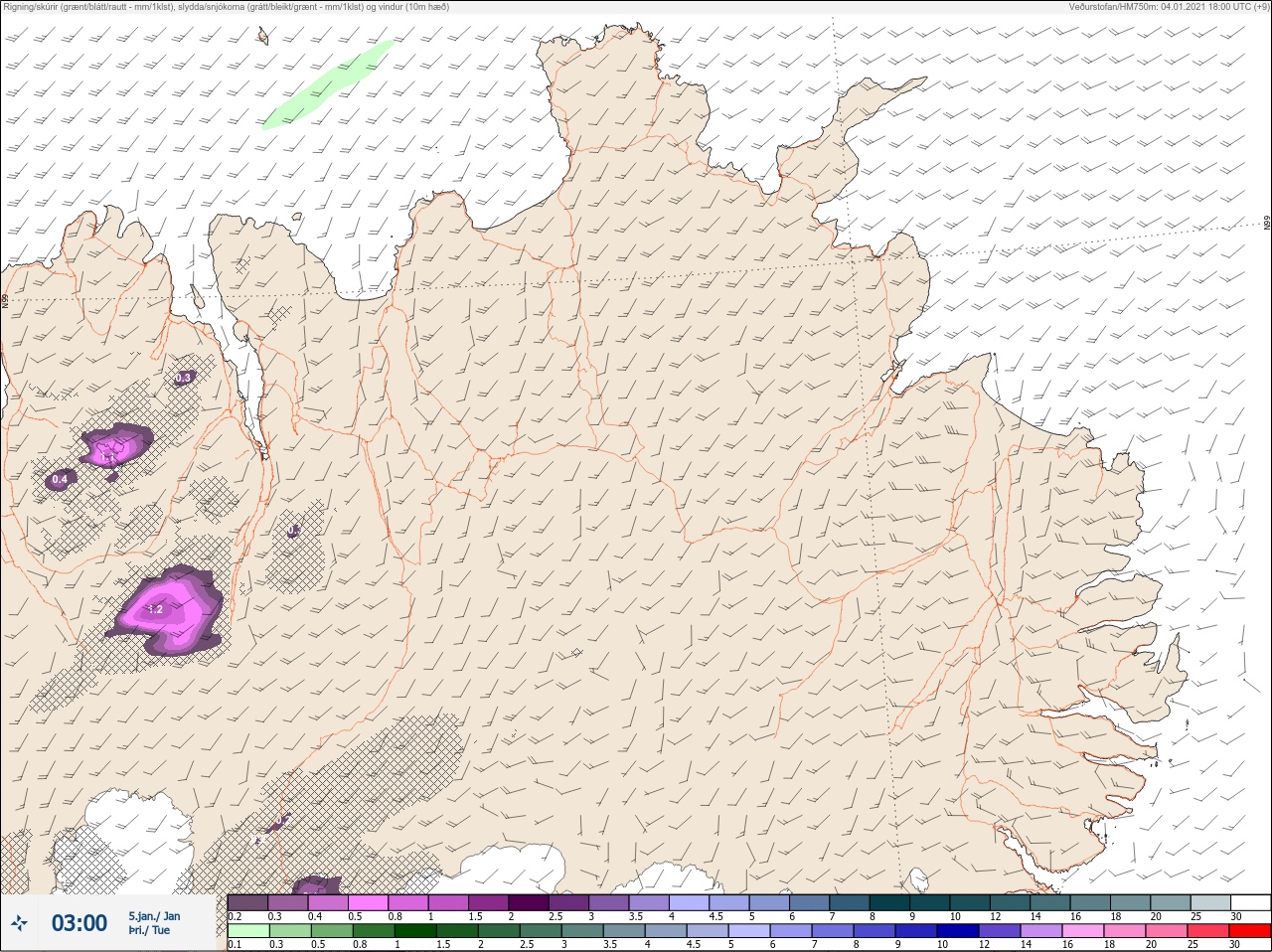Click the 03:00 forecast time label
This screenshot has height=952, width=1272.
(x=79, y=923)
